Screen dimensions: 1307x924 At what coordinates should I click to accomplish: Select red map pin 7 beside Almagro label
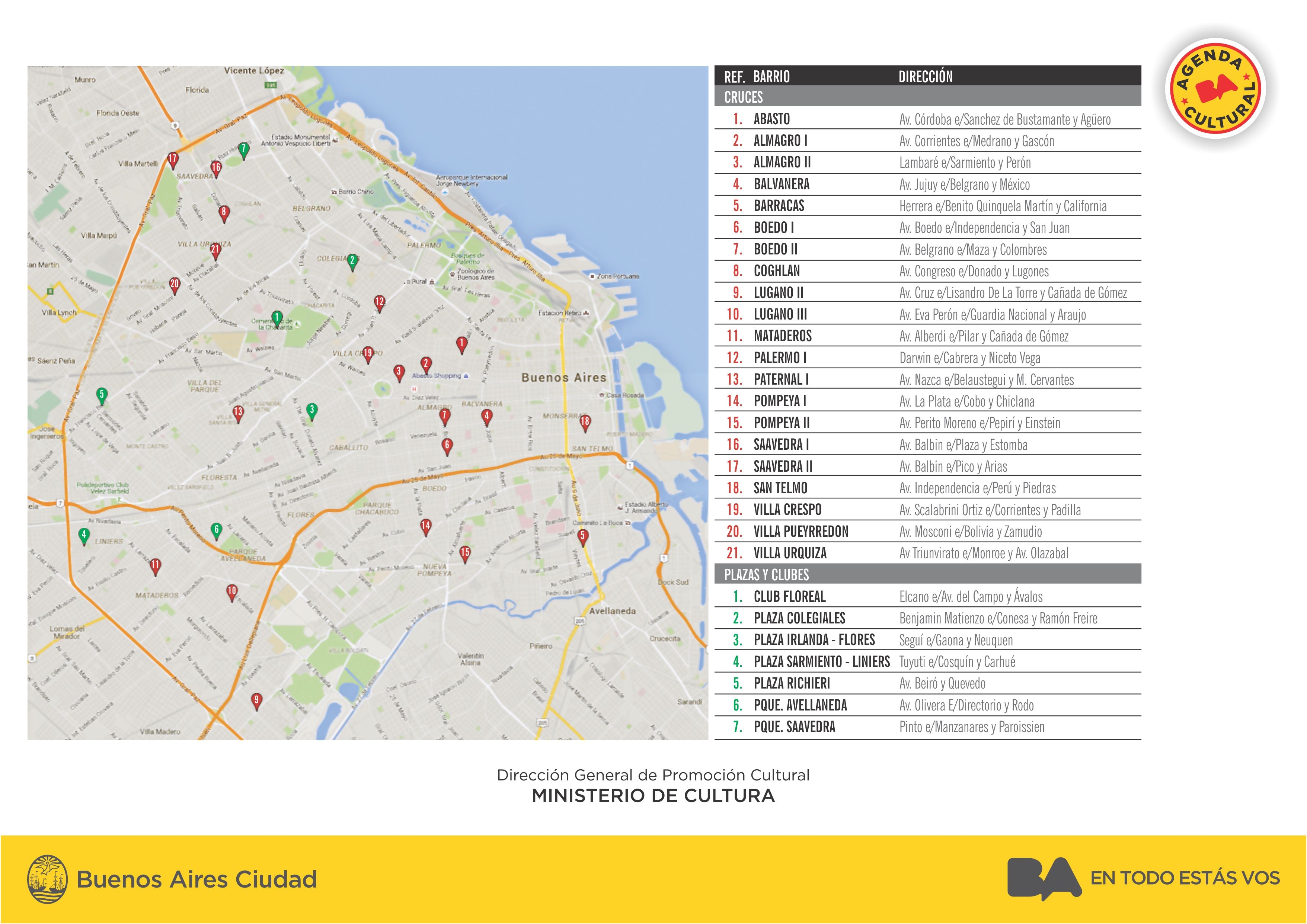[445, 418]
